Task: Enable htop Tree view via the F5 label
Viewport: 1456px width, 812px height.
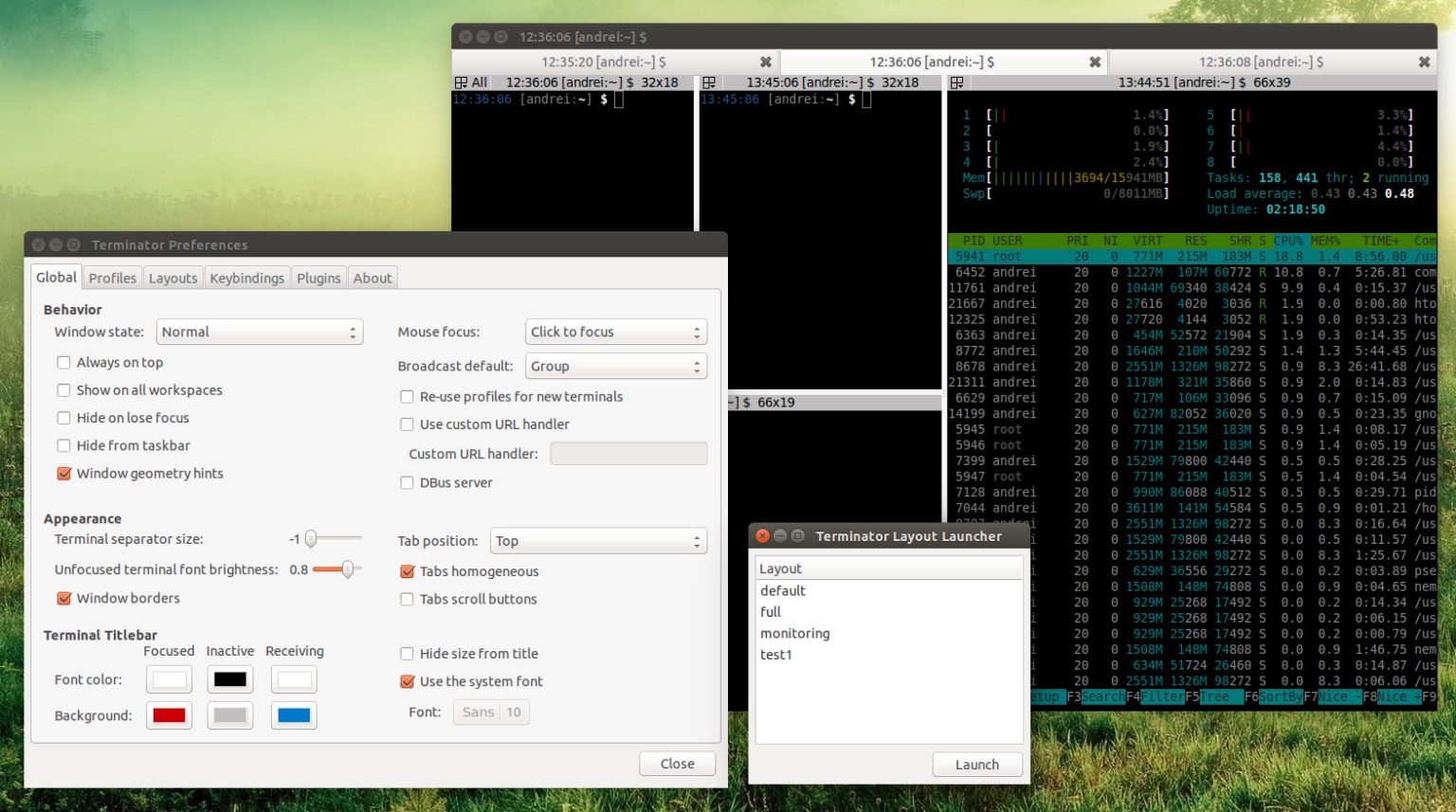Action: 1221,696
